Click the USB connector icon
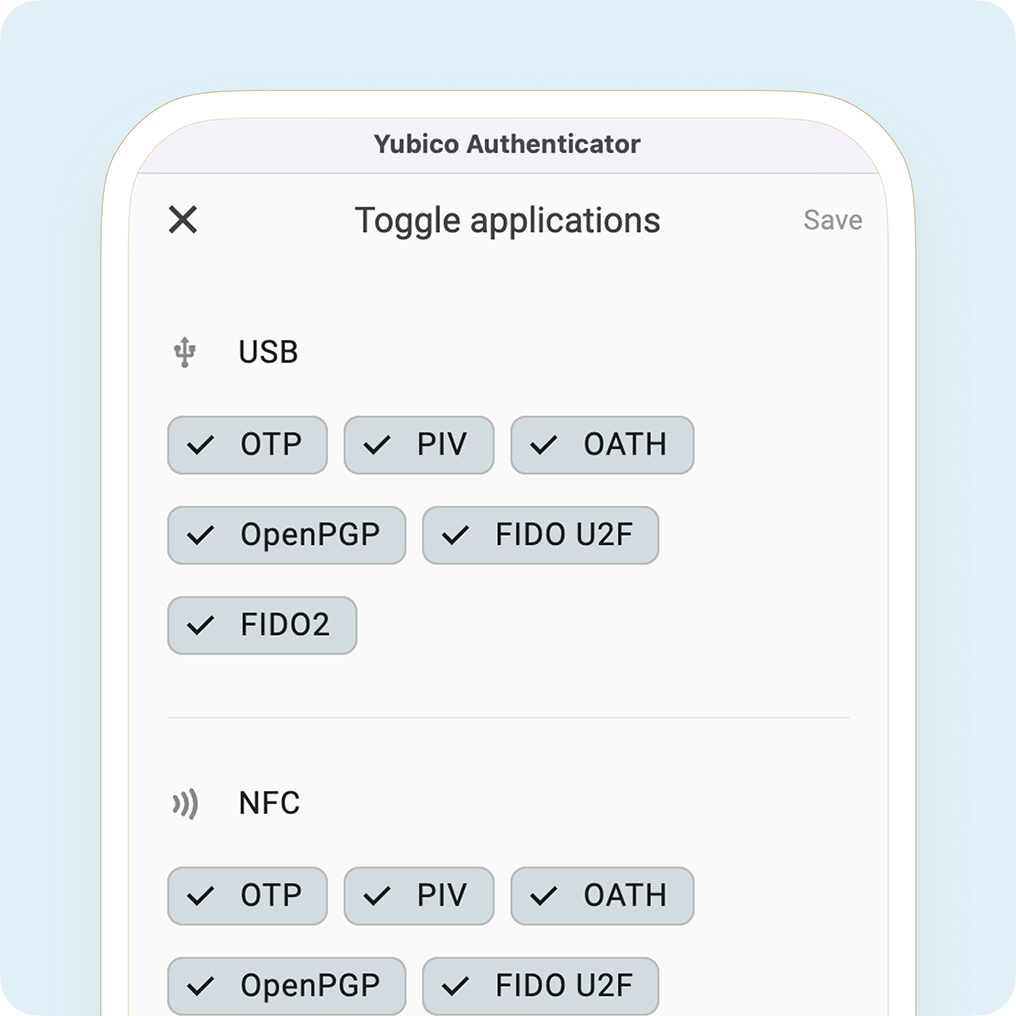 [185, 352]
